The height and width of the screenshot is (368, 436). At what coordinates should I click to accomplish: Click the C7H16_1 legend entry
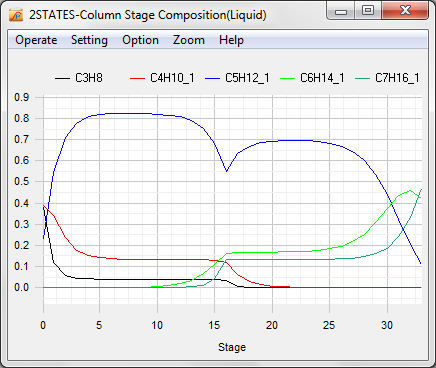tap(387, 78)
